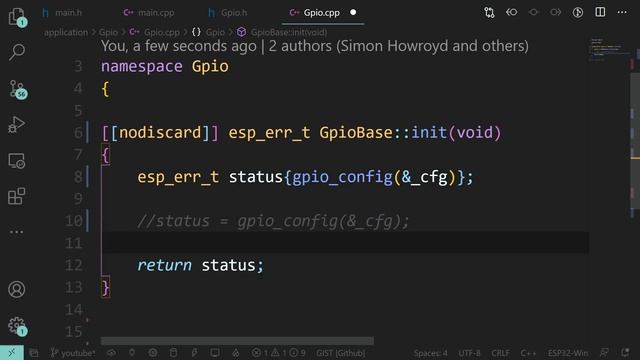
Task: Click the commented status line 10
Action: click(273, 221)
